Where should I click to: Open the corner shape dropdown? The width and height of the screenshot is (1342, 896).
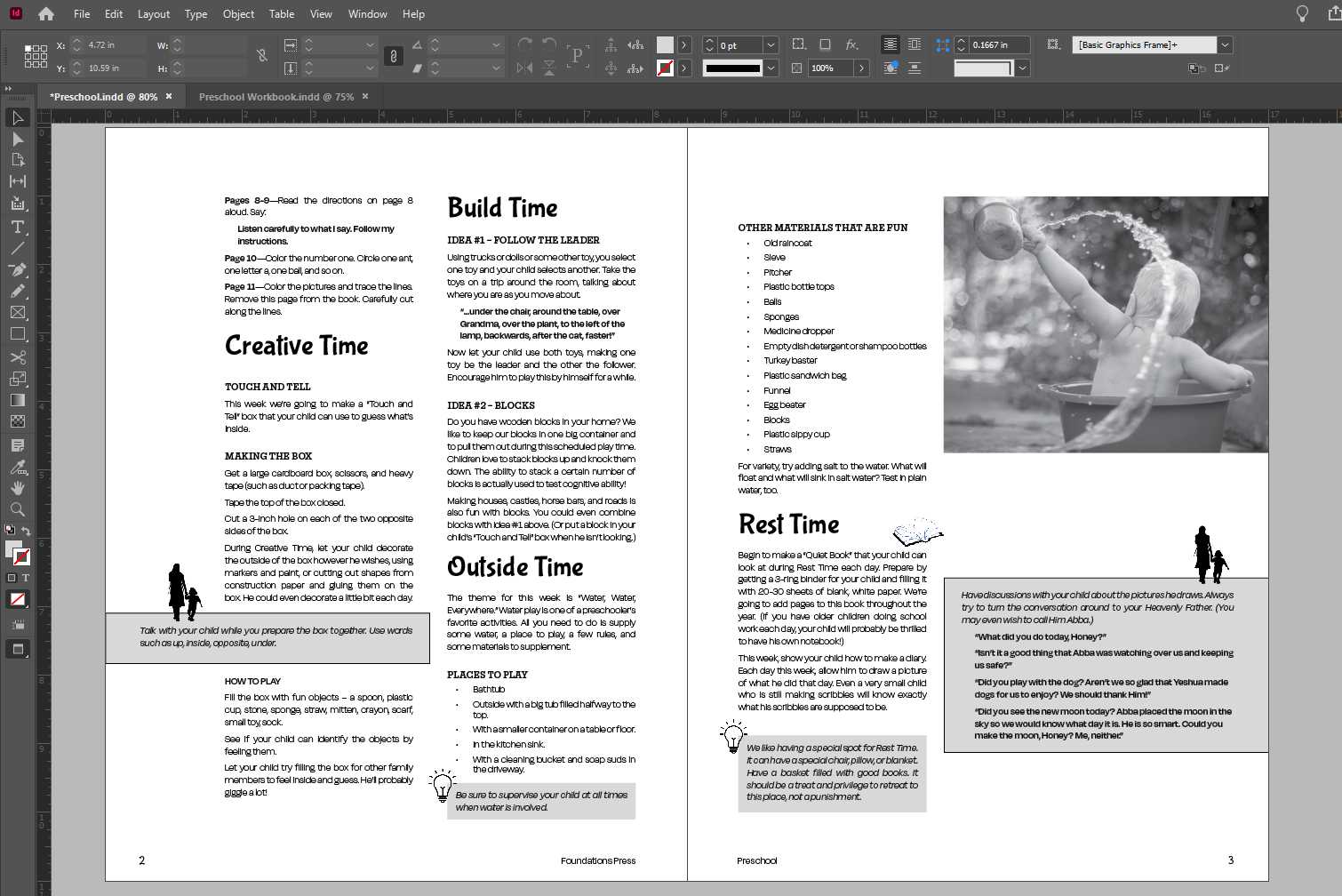[x=1023, y=68]
